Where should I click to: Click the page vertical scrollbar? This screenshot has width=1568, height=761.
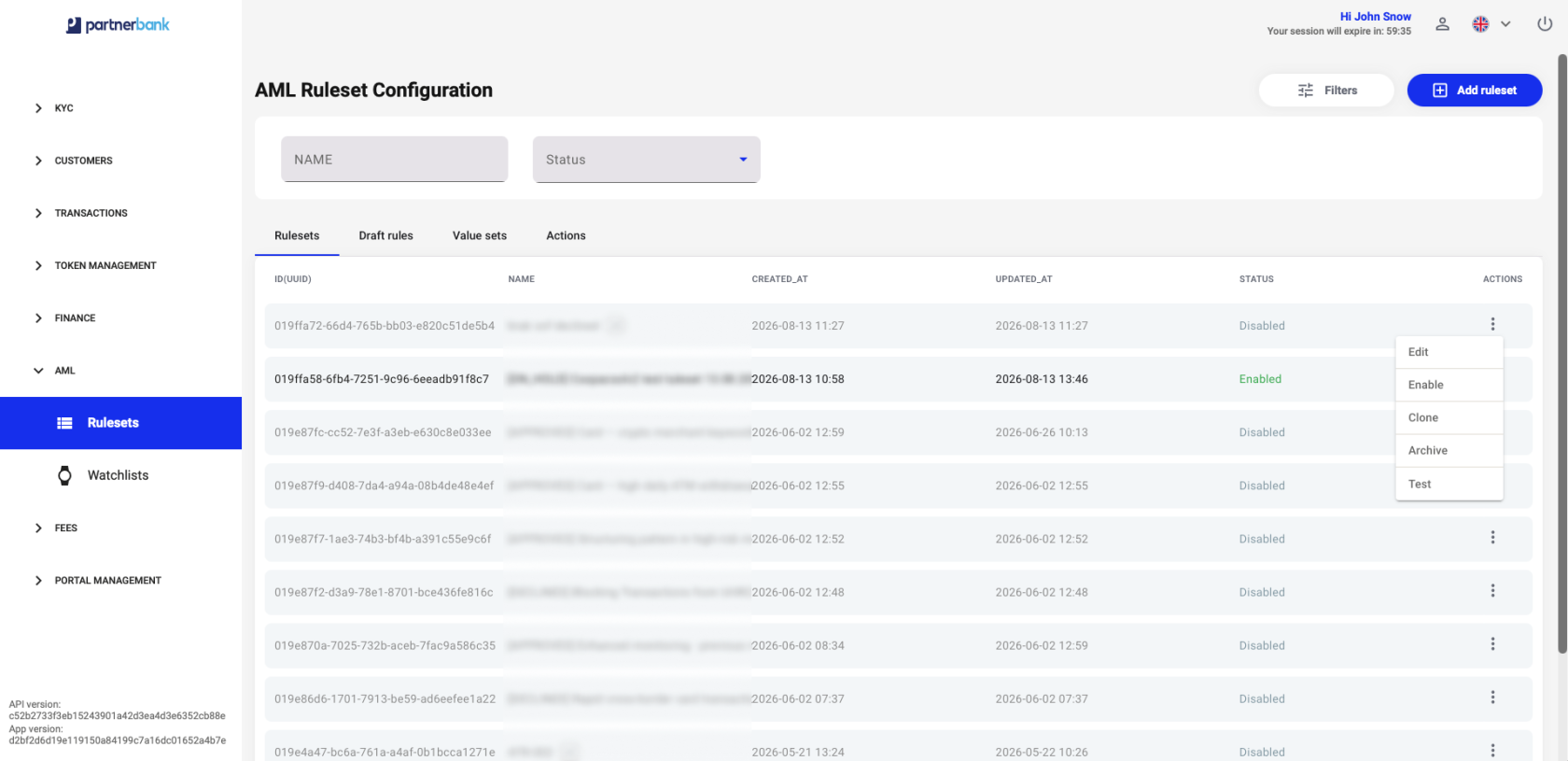(x=1562, y=355)
